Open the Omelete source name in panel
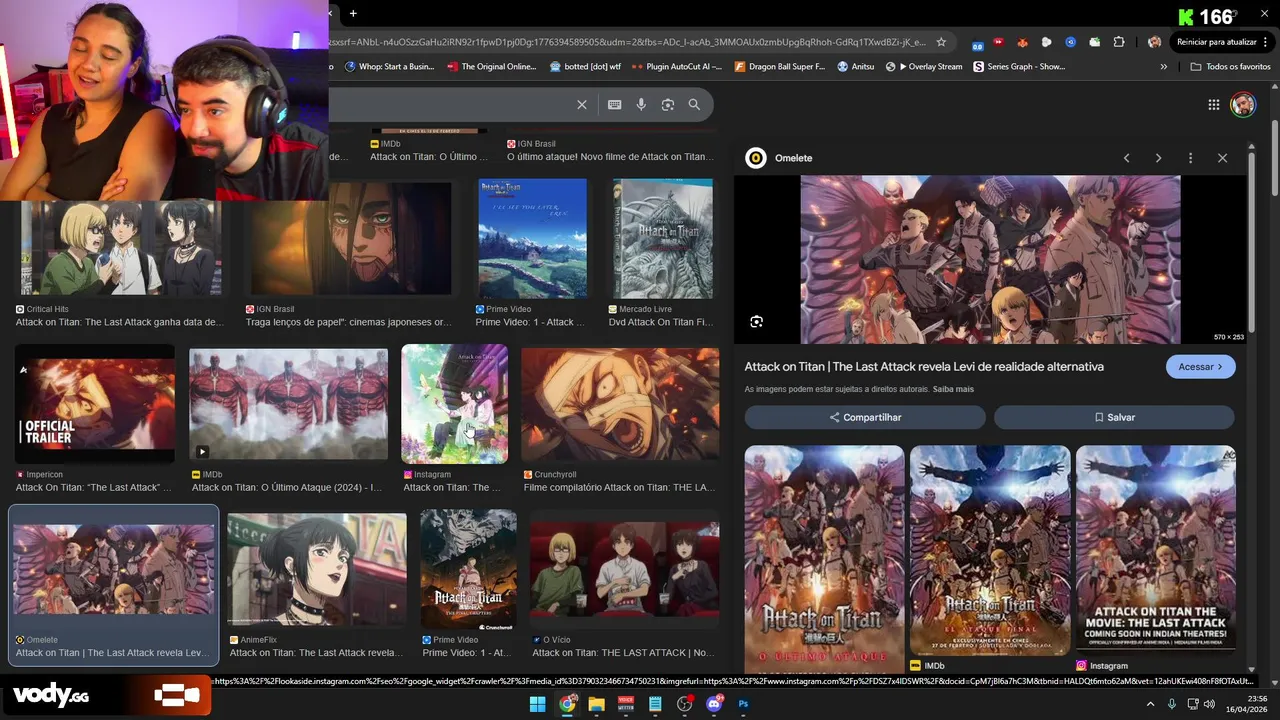Viewport: 1280px width, 720px height. [x=793, y=158]
